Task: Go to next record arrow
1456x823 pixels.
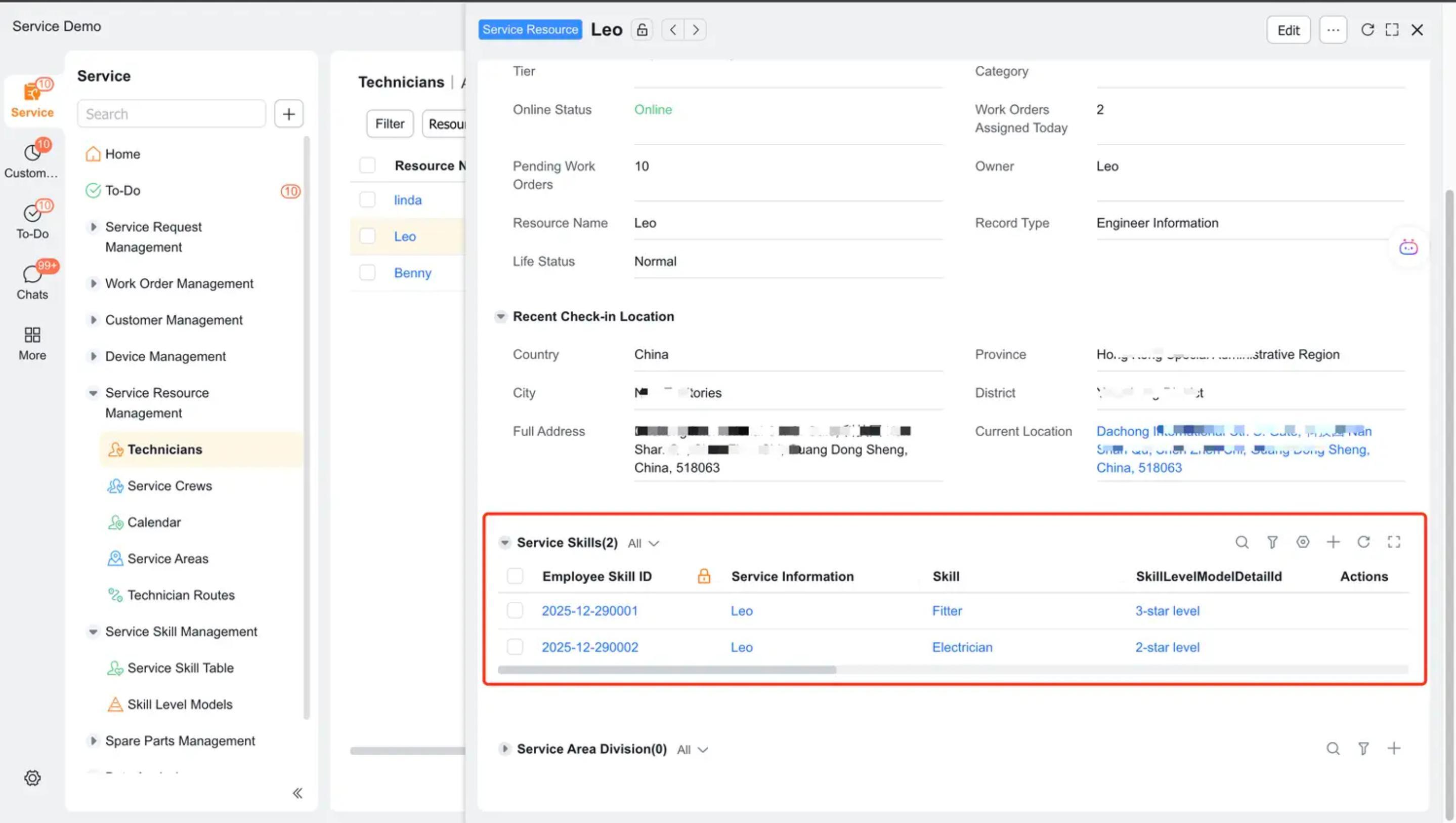Action: pyautogui.click(x=695, y=29)
